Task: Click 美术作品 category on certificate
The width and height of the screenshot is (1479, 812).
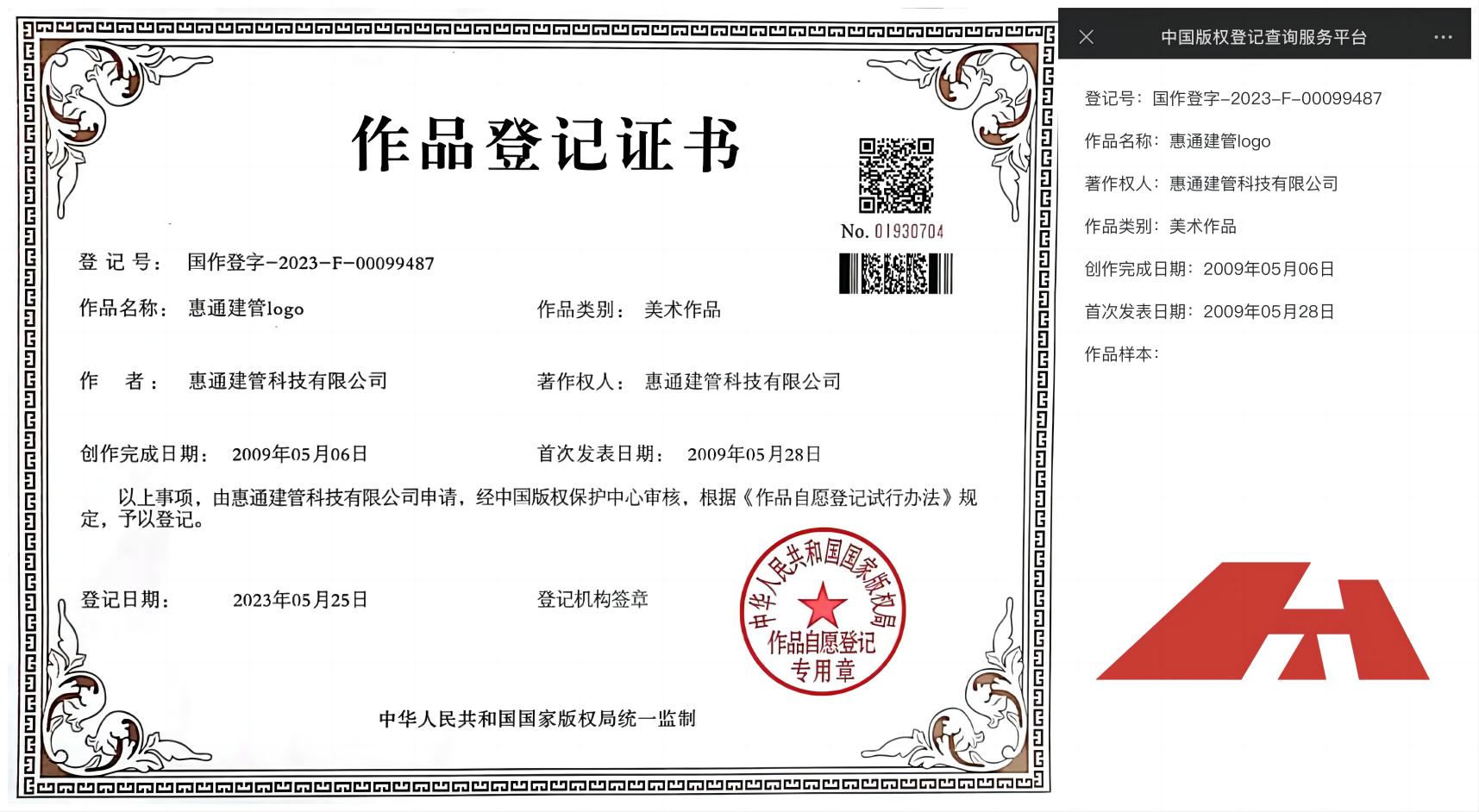Action: [x=682, y=309]
